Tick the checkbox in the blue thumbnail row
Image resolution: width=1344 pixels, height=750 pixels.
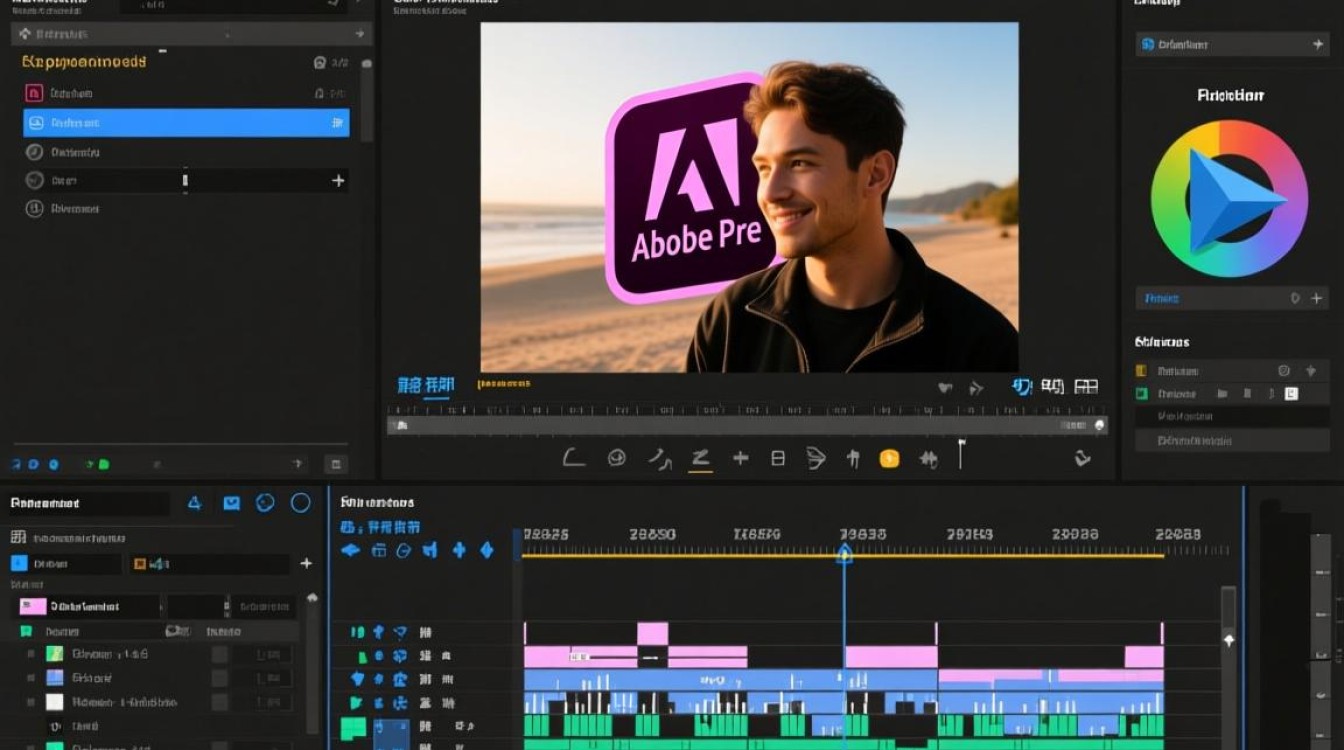[x=219, y=678]
